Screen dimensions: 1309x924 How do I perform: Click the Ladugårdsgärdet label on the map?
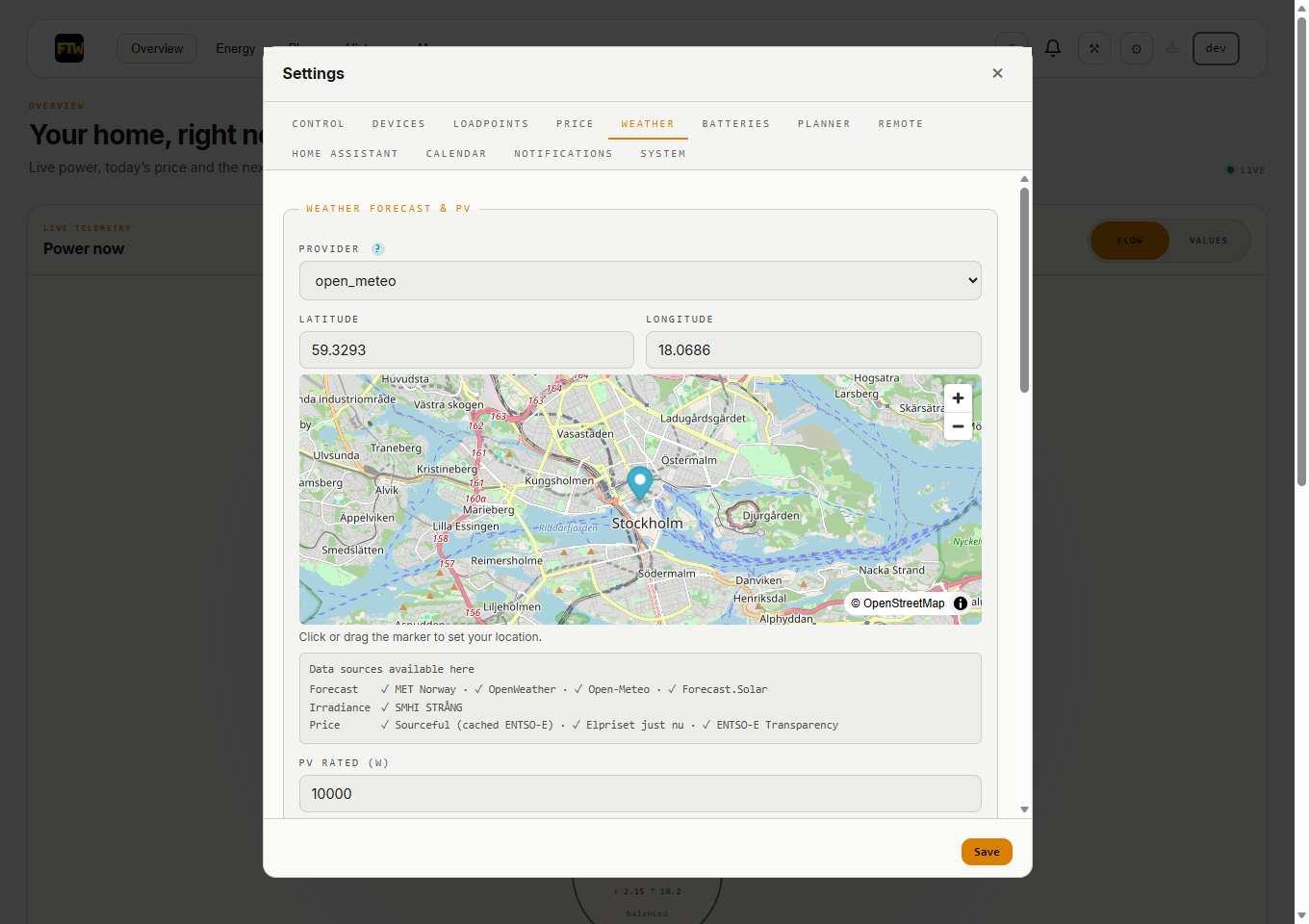pos(704,419)
